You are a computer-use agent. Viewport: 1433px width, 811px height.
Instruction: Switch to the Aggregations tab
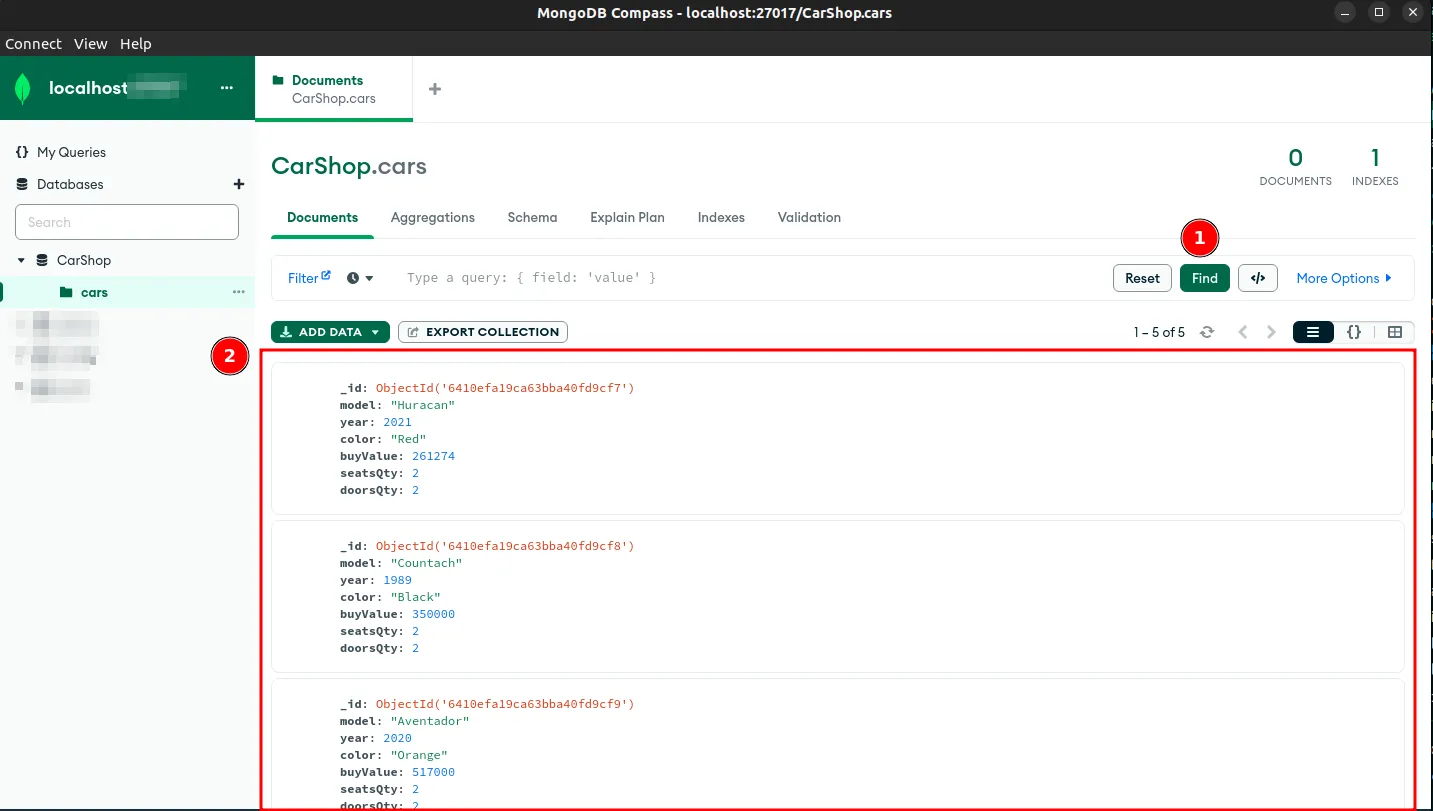433,217
